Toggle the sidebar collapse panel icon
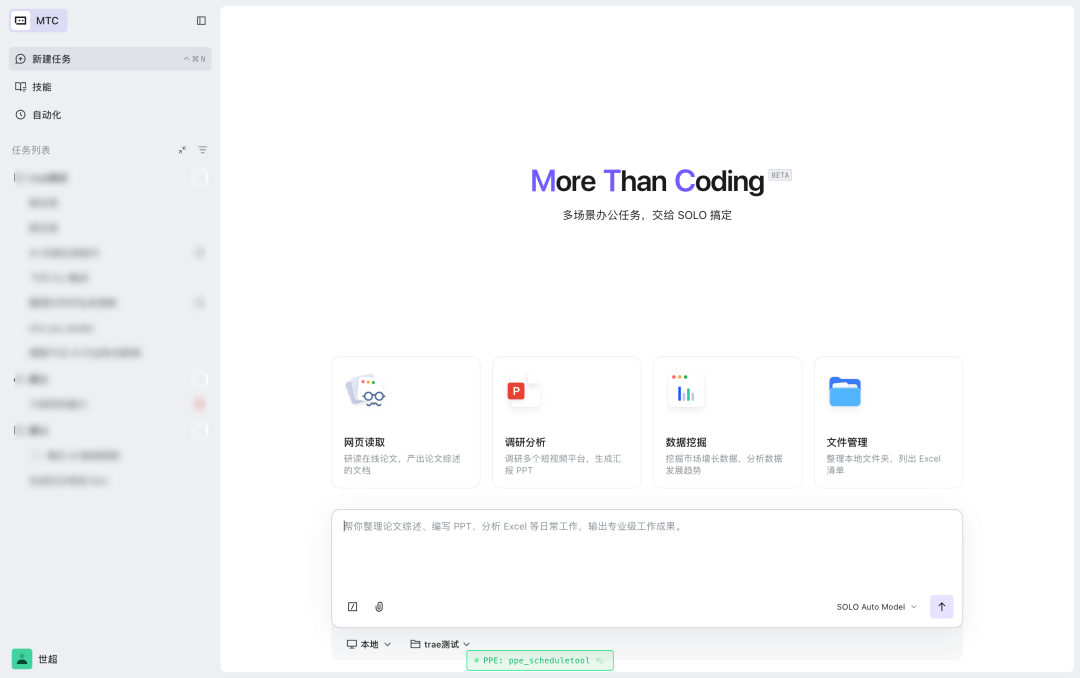 point(201,21)
